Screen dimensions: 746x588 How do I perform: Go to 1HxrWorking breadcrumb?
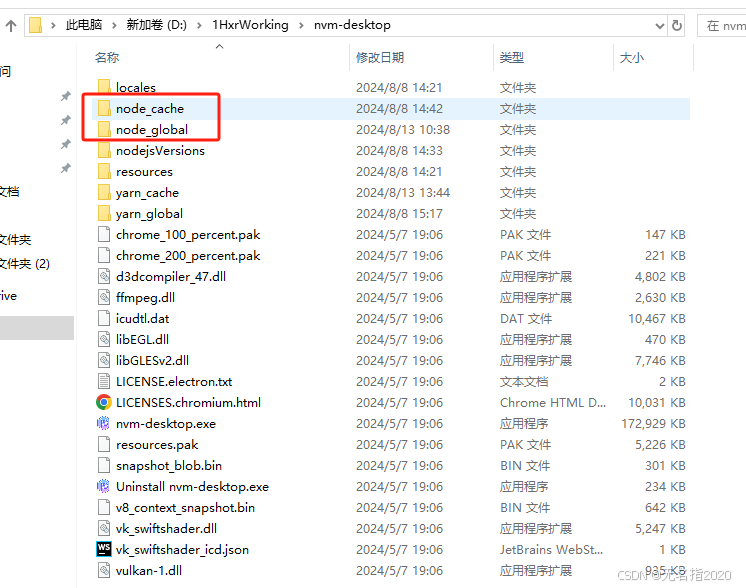coord(250,25)
